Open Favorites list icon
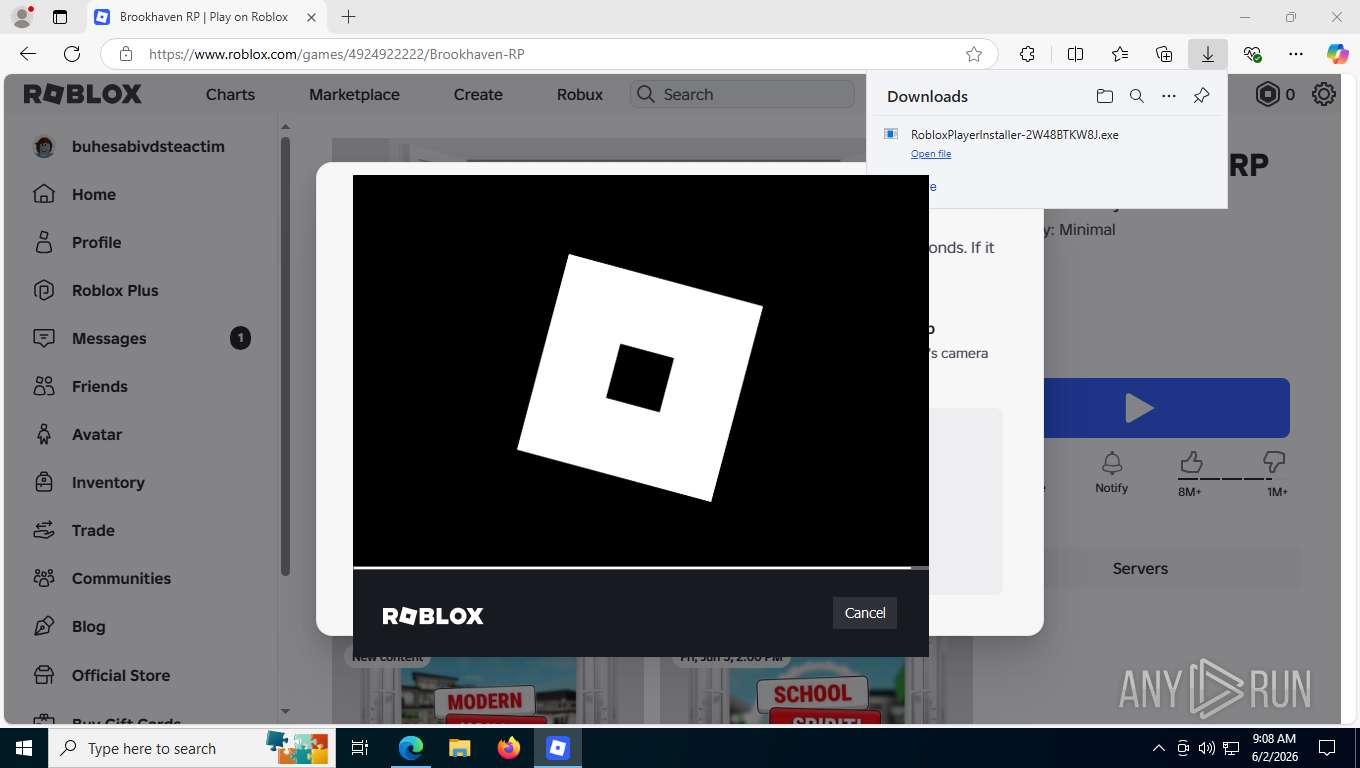Screen dimensions: 1360x768 pyautogui.click(x=1119, y=54)
